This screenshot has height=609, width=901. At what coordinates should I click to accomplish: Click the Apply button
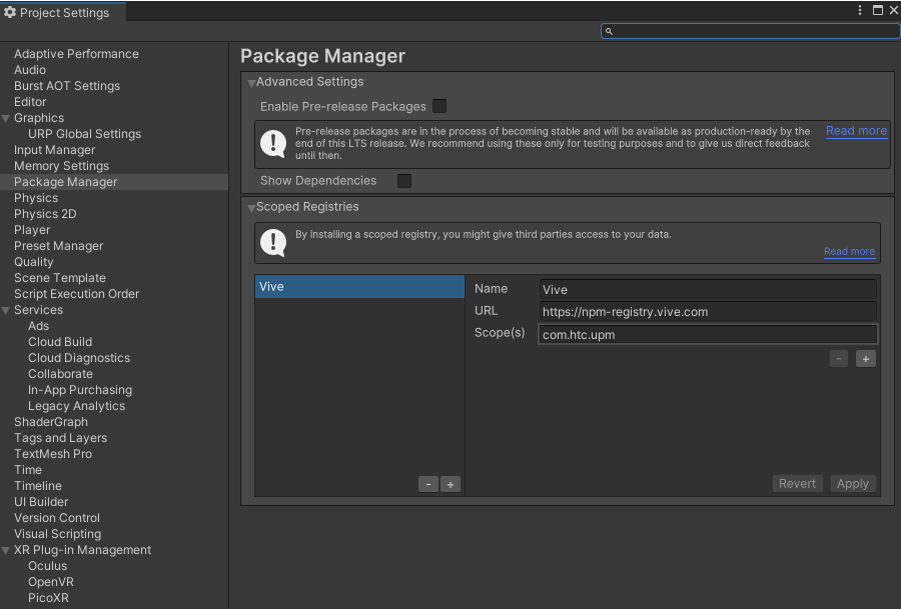852,484
